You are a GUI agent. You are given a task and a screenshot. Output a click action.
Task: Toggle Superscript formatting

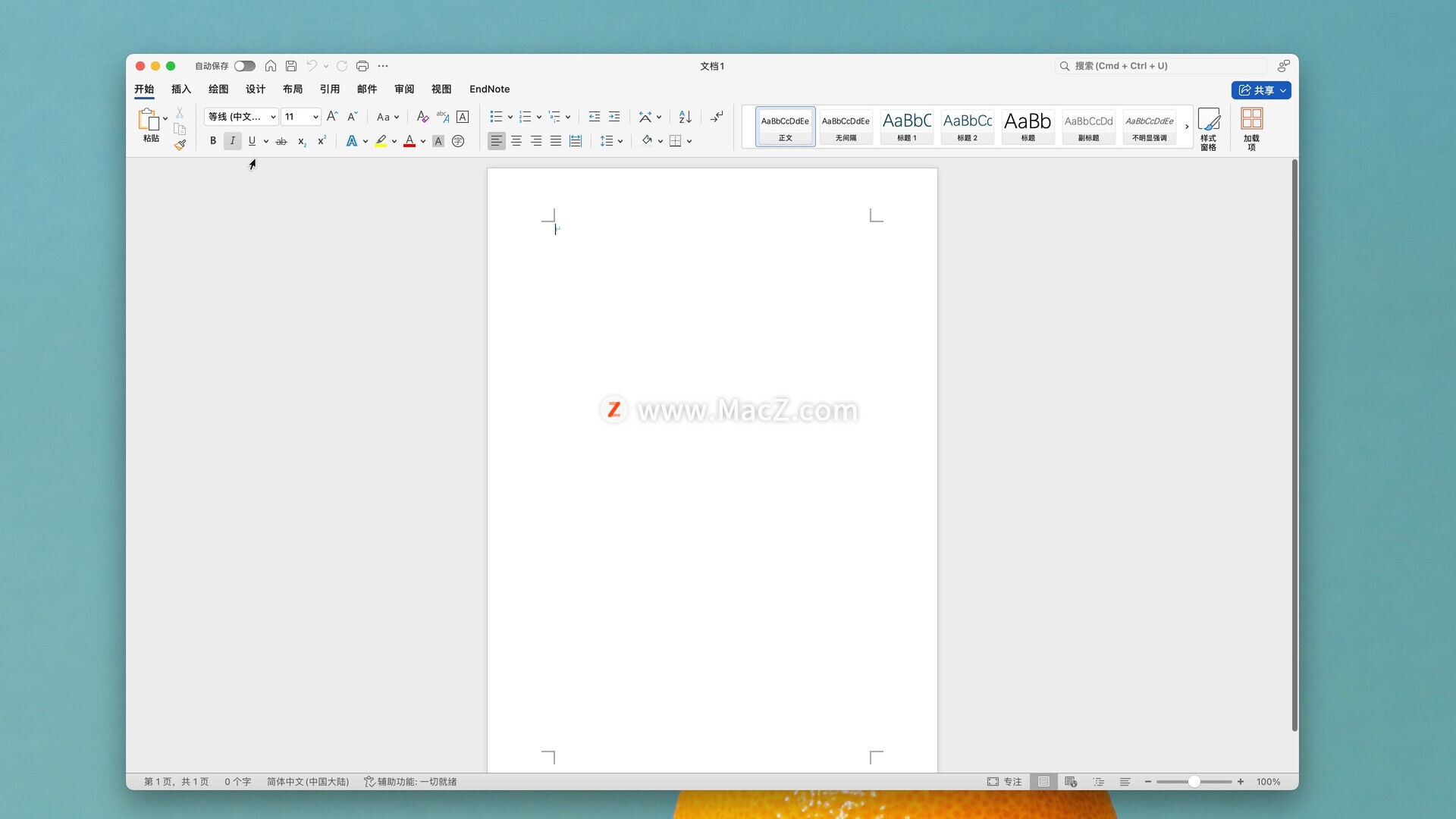click(322, 141)
